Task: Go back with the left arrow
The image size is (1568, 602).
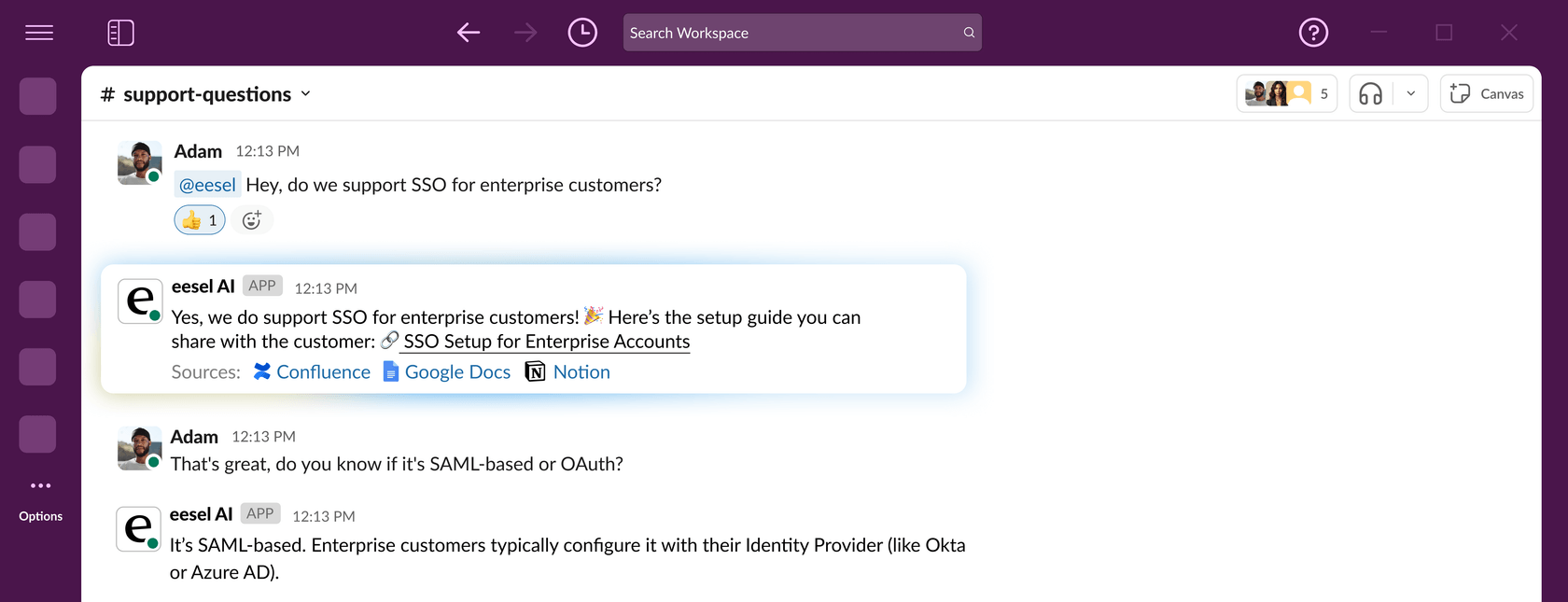Action: (x=469, y=33)
